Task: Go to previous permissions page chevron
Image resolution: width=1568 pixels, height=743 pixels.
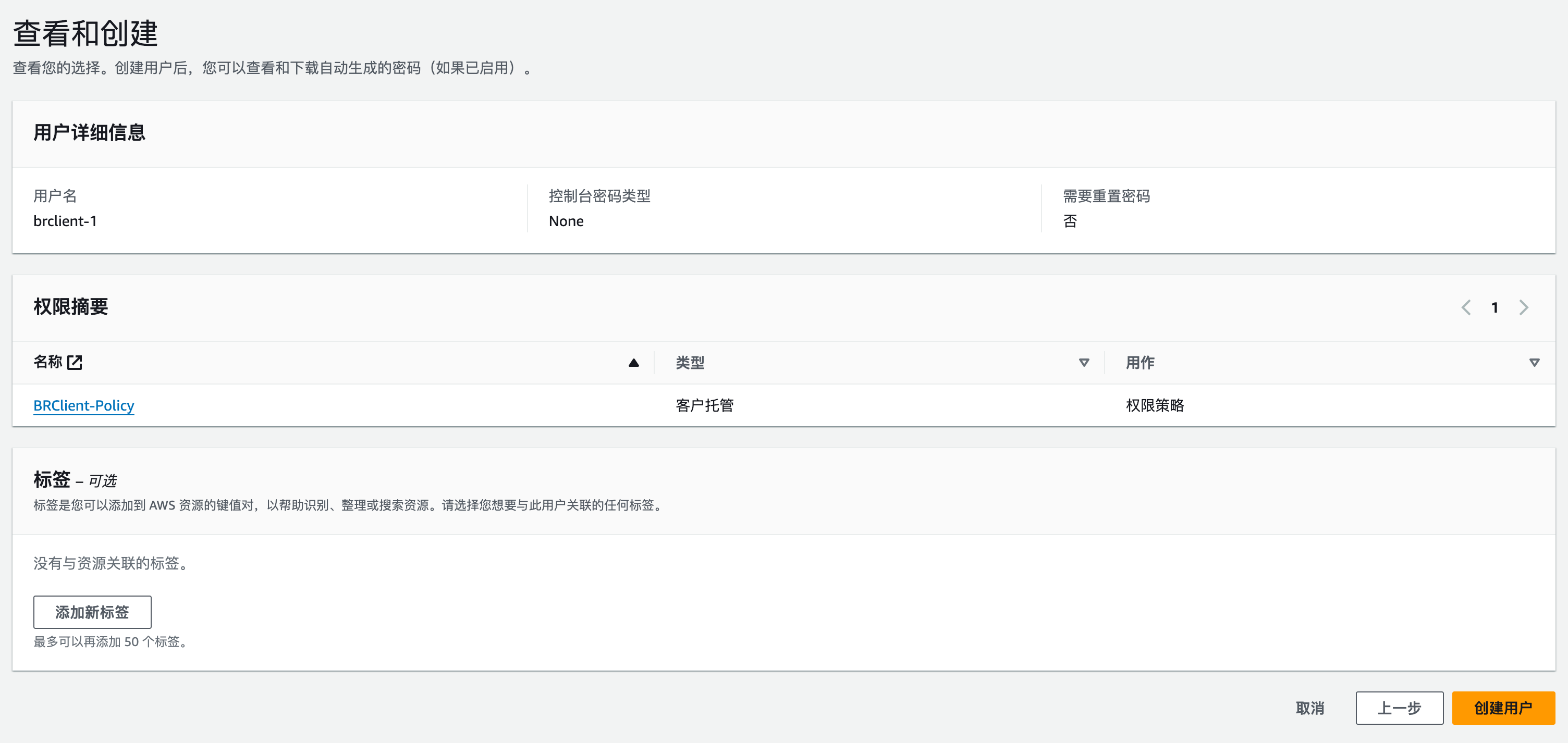Action: pyautogui.click(x=1466, y=307)
